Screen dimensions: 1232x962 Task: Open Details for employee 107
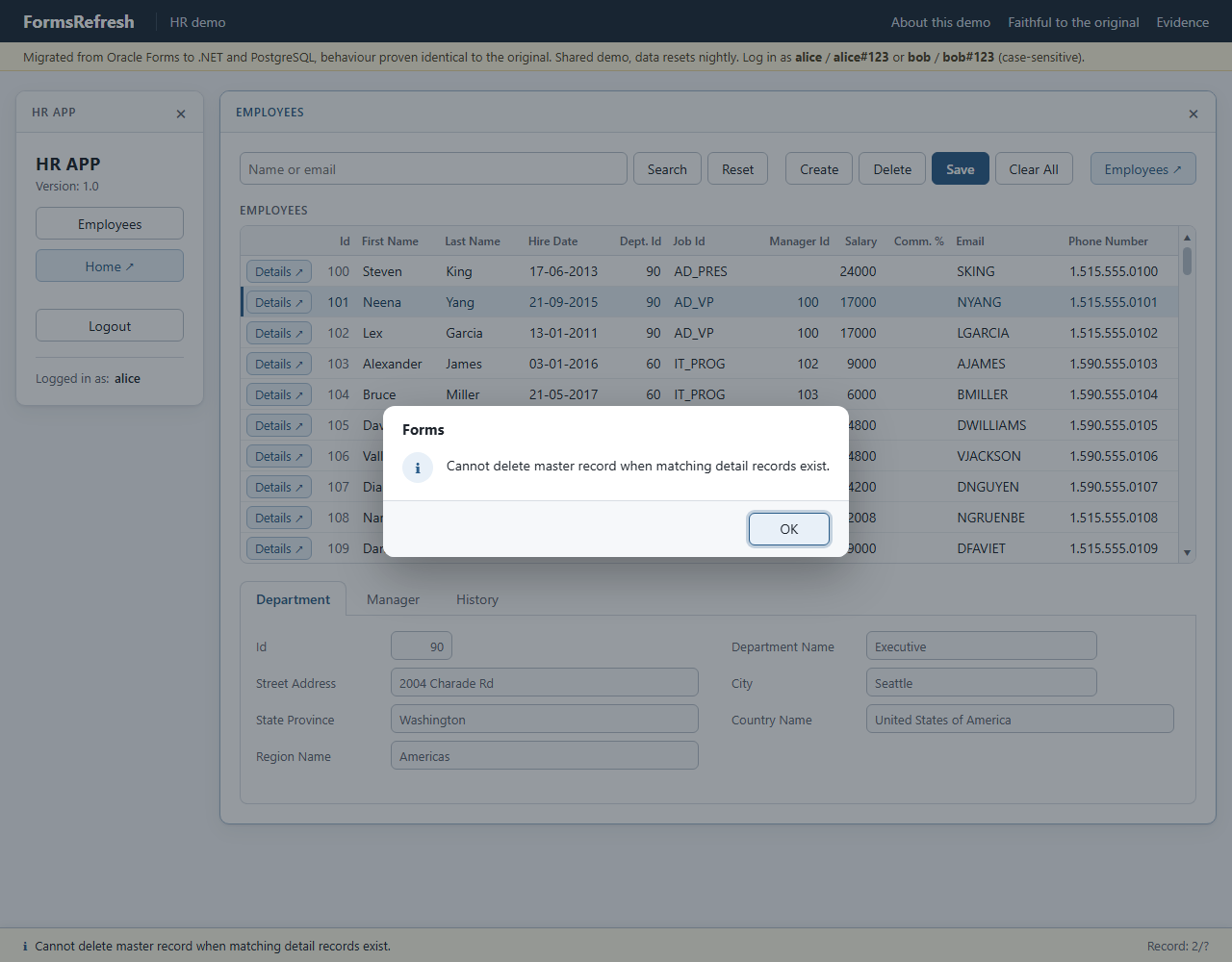[x=279, y=488]
